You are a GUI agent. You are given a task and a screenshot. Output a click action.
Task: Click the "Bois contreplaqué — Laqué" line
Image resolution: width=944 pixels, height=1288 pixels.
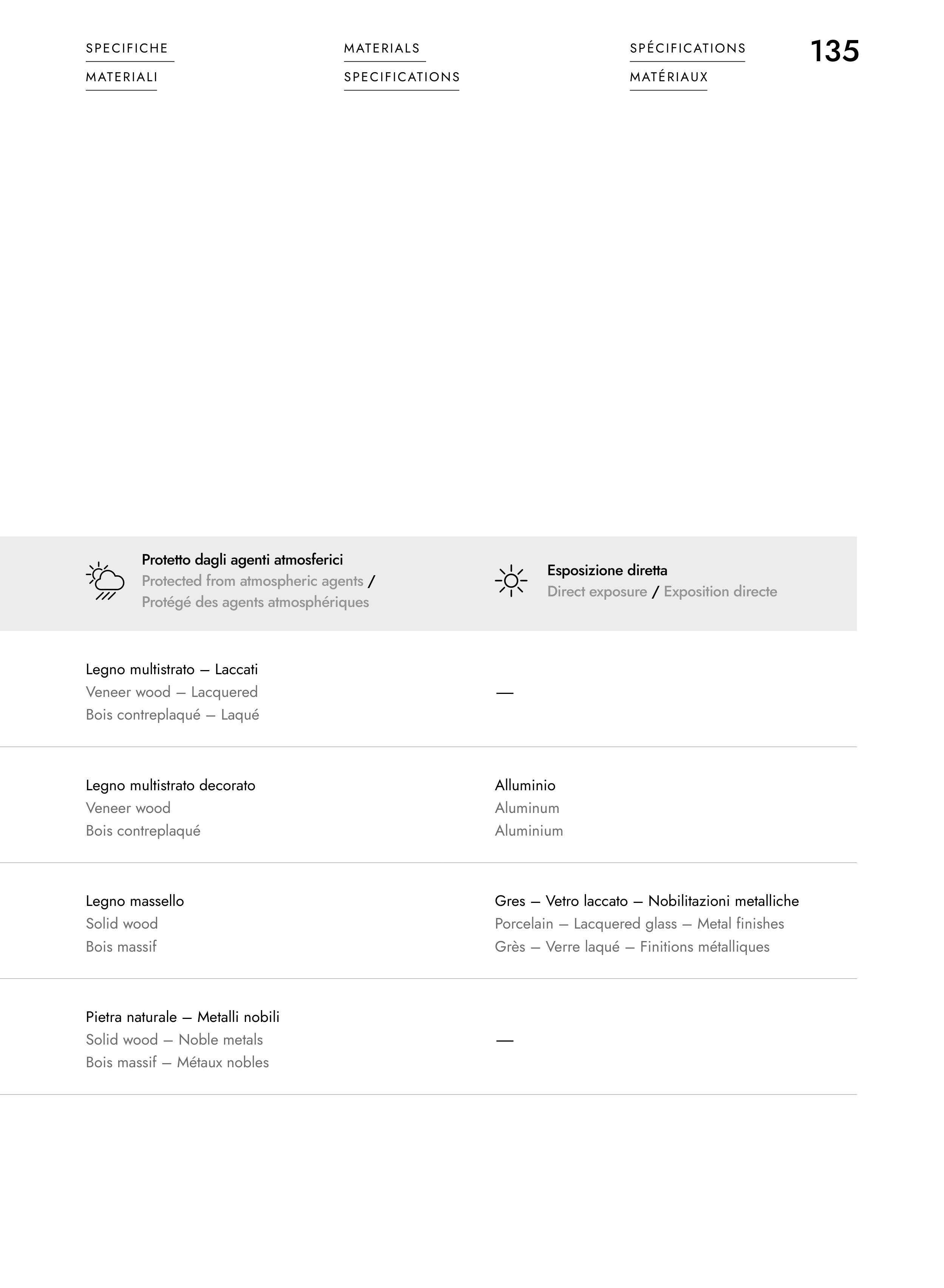click(x=172, y=715)
